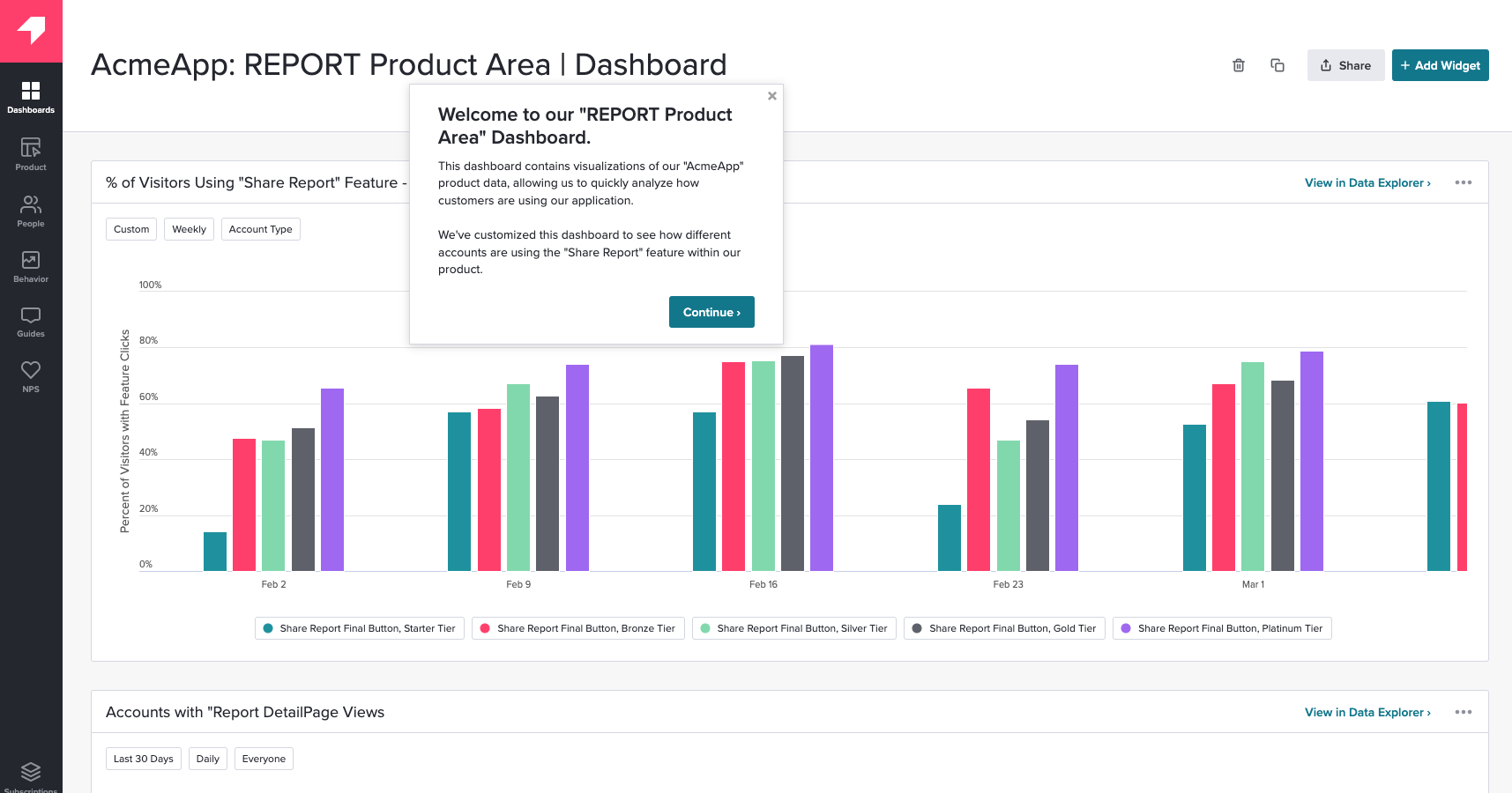Viewport: 1512px width, 793px height.
Task: Click the Pendo logo at the top left
Action: tap(31, 31)
